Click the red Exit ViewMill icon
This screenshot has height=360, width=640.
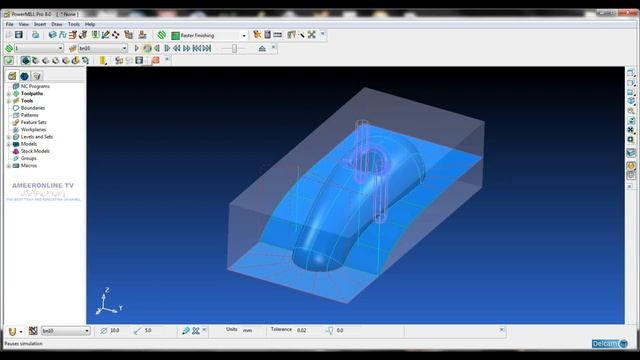point(156,60)
